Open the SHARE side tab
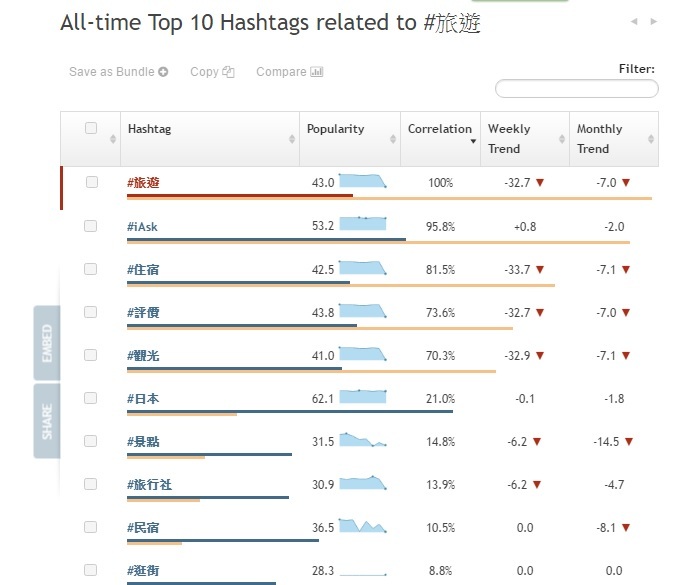The image size is (689, 585). point(47,421)
